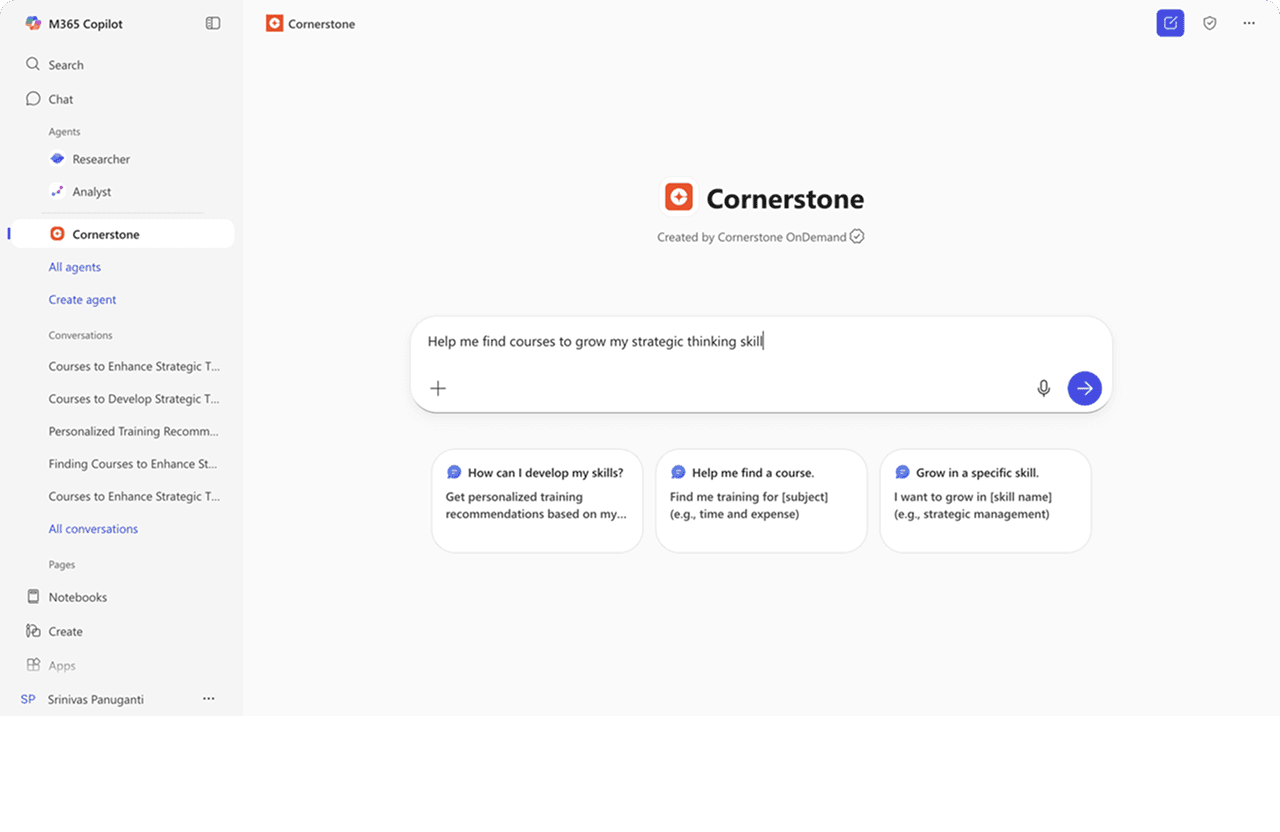The height and width of the screenshot is (832, 1280).
Task: Start a new chat with the compose icon
Action: [1170, 23]
